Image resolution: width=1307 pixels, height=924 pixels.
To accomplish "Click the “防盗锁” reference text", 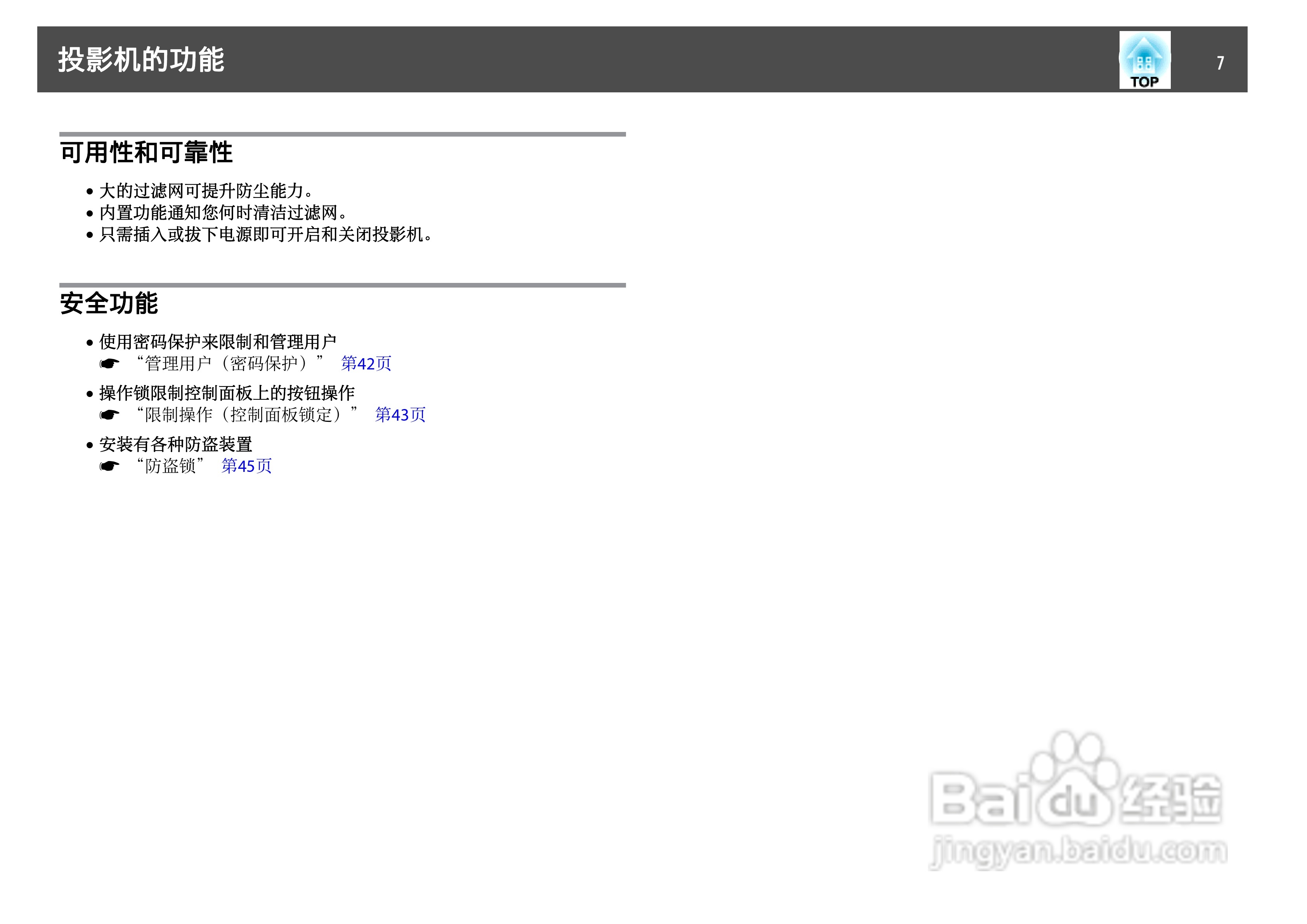I will (170, 466).
